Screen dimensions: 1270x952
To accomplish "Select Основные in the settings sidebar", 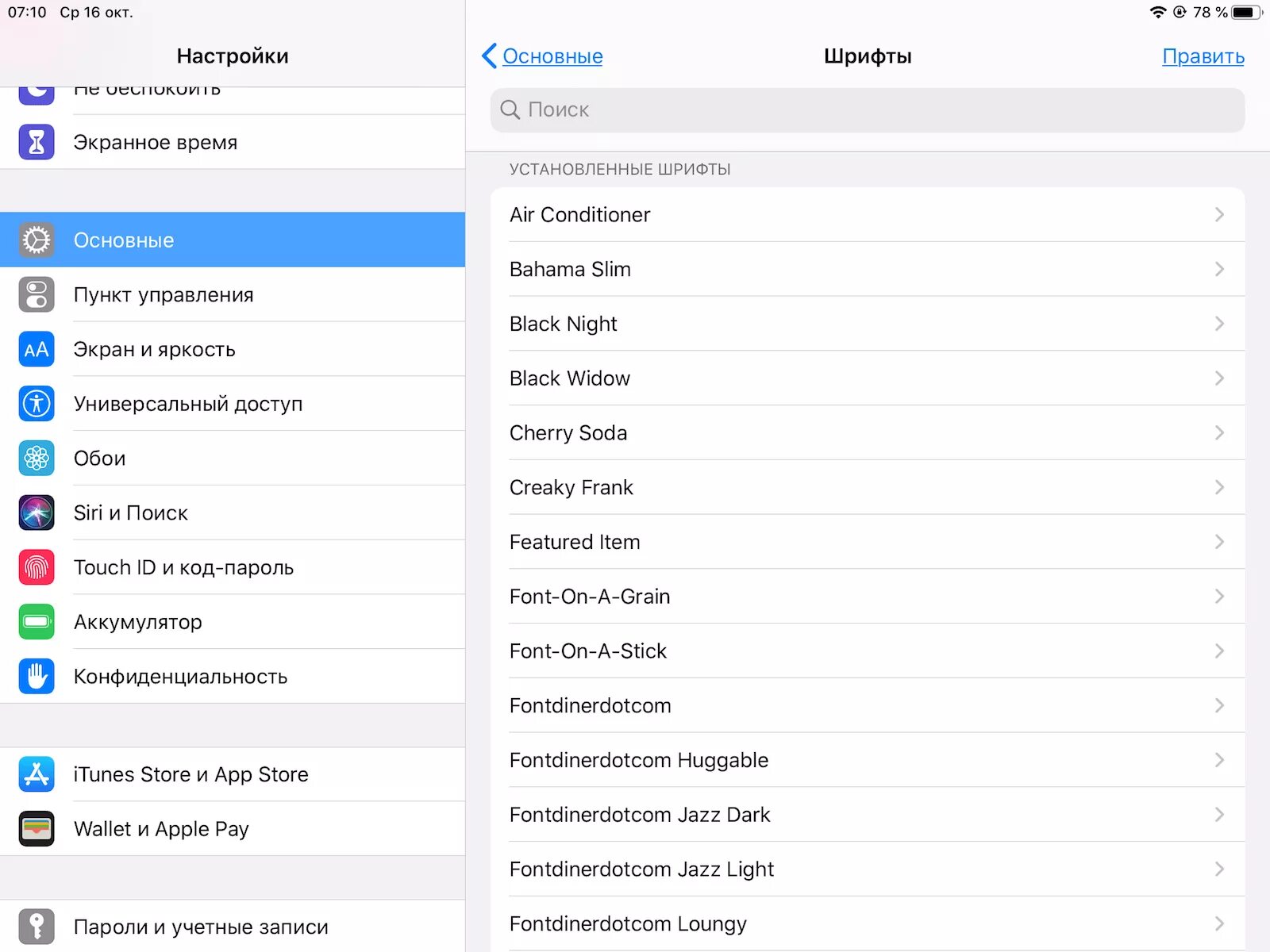I will [x=232, y=240].
